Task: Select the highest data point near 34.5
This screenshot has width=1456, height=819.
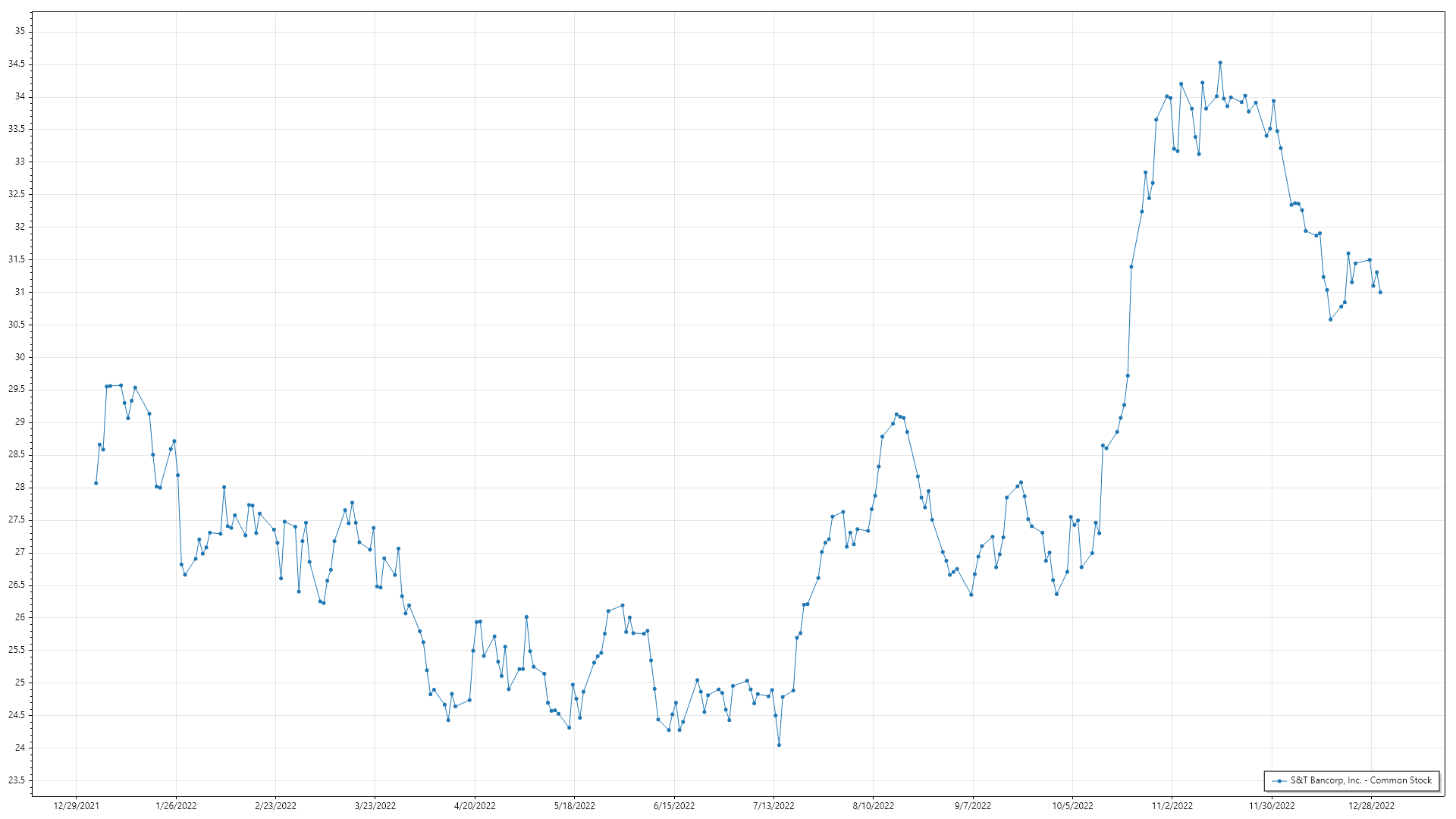Action: [1220, 63]
